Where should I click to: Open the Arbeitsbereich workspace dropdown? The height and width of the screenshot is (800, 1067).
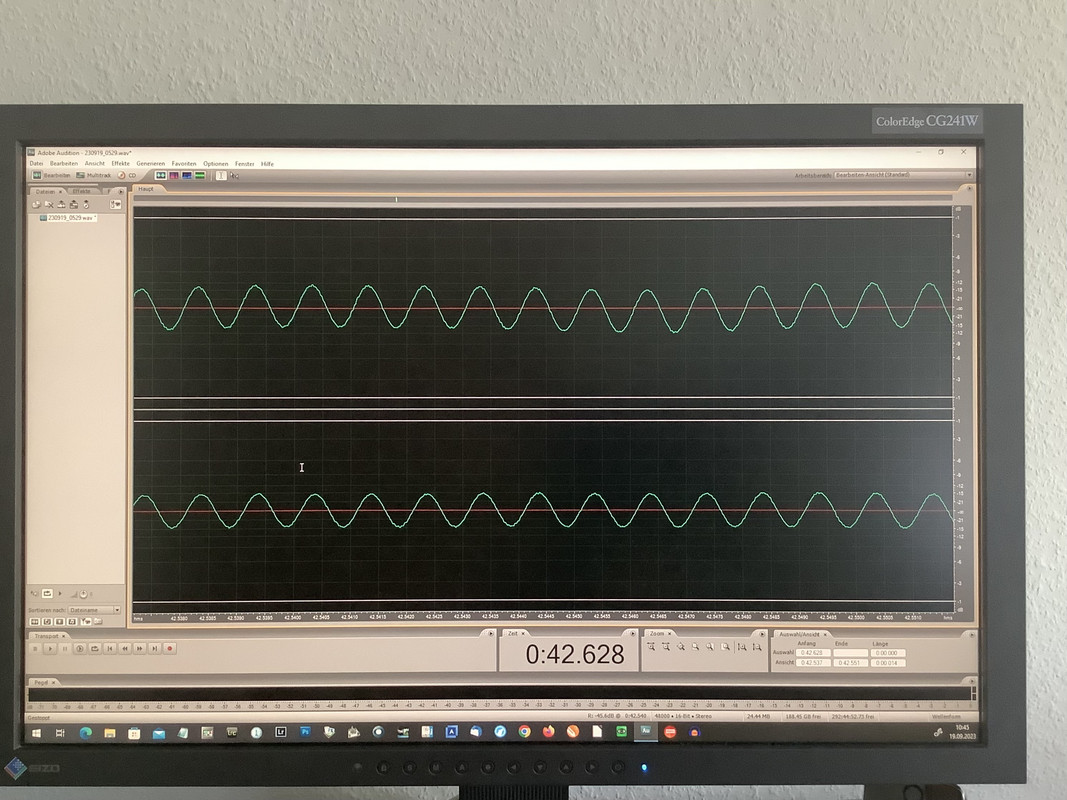click(904, 175)
